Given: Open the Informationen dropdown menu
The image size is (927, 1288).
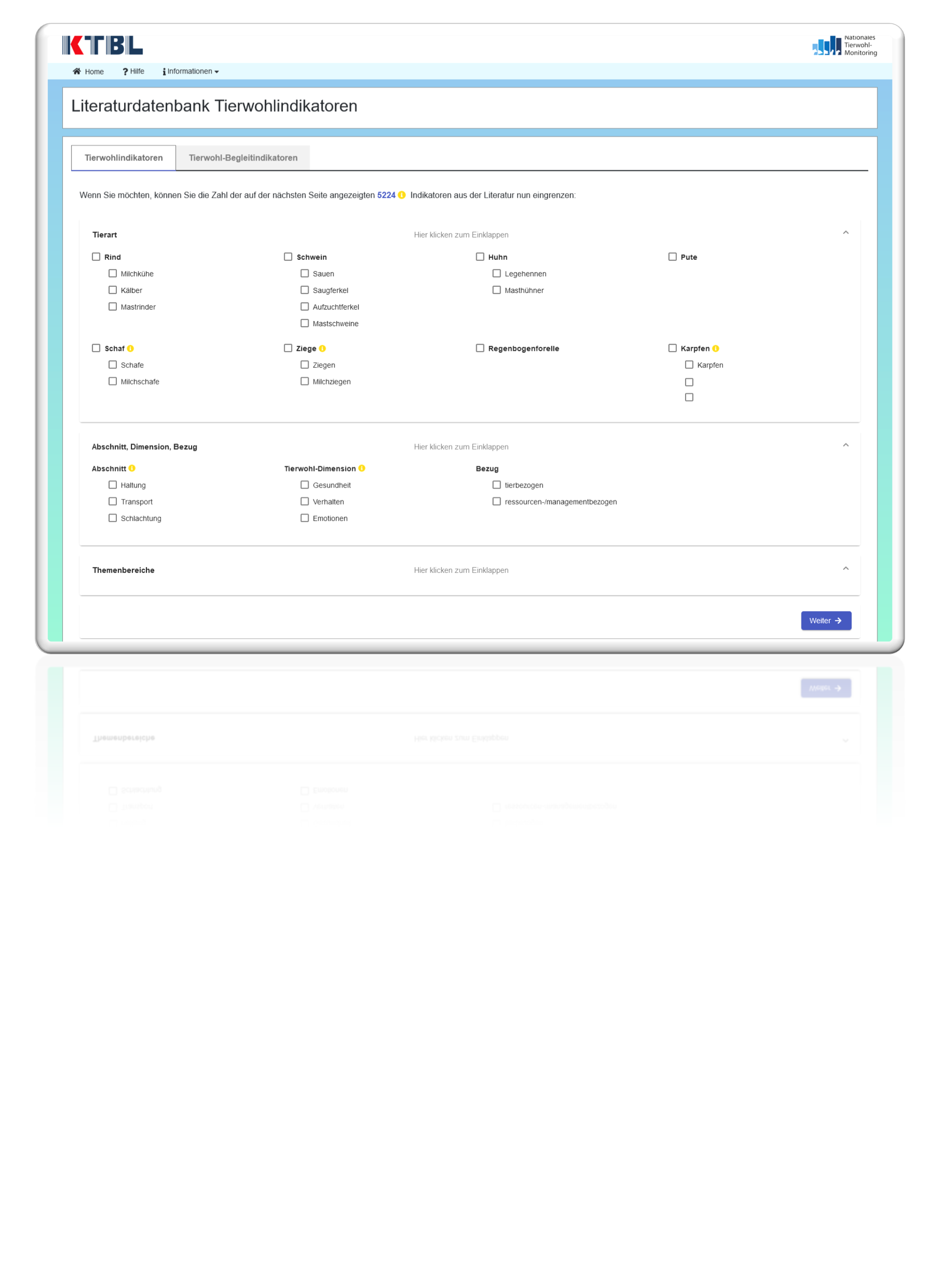Looking at the screenshot, I should point(191,72).
